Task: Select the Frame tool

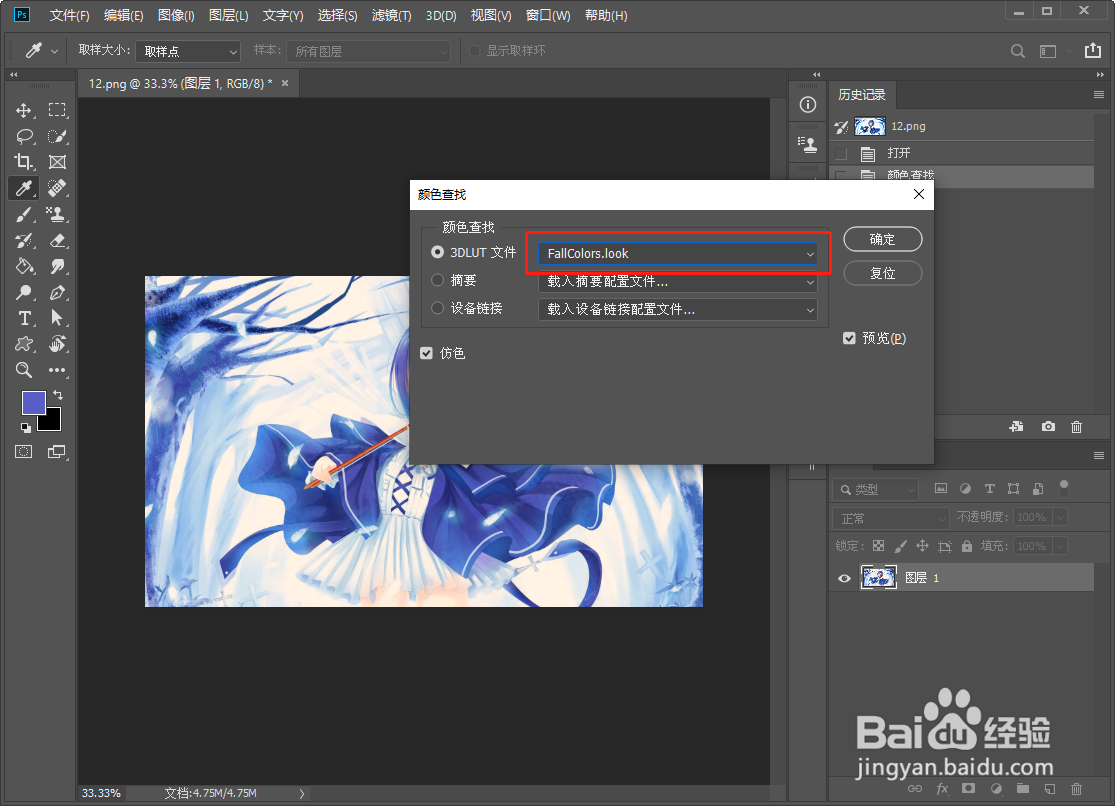Action: (57, 162)
